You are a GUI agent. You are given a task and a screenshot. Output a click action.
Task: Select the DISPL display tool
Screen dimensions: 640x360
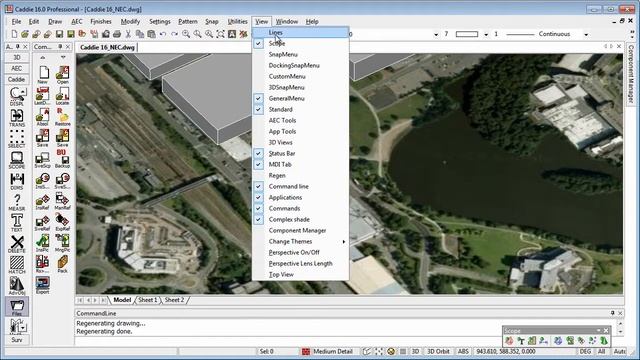tap(17, 96)
